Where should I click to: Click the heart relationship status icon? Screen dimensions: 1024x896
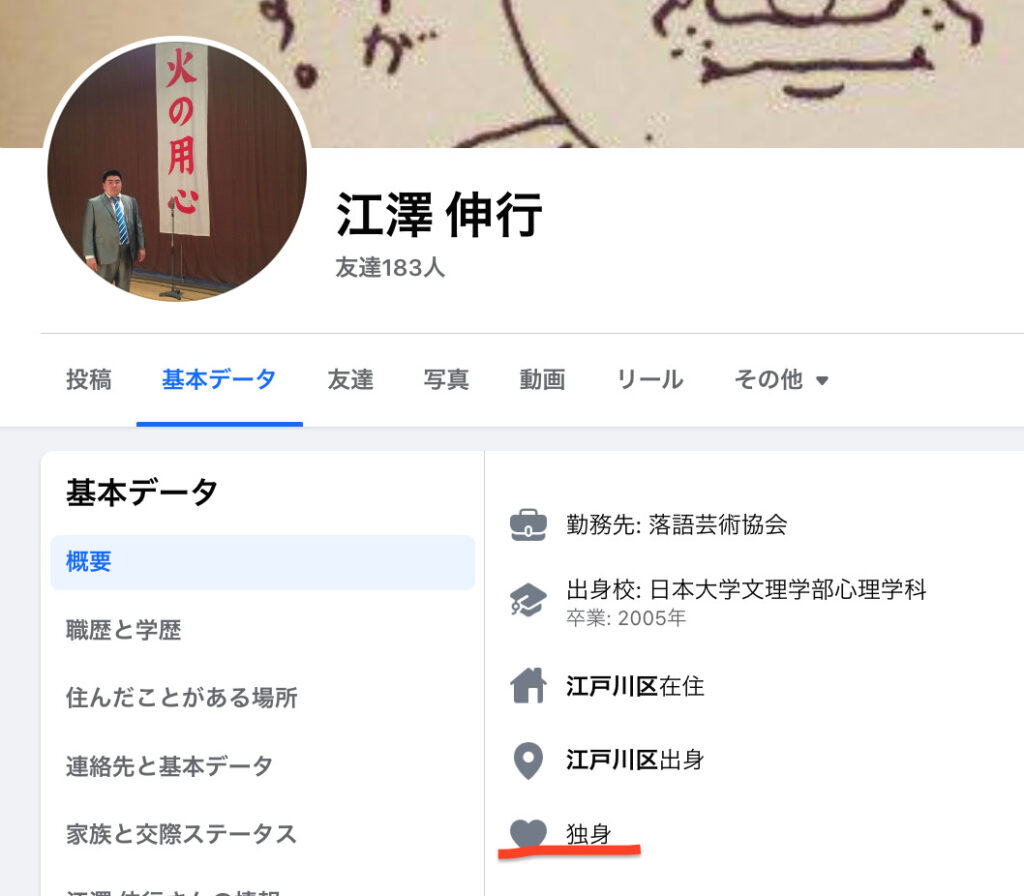pos(528,833)
